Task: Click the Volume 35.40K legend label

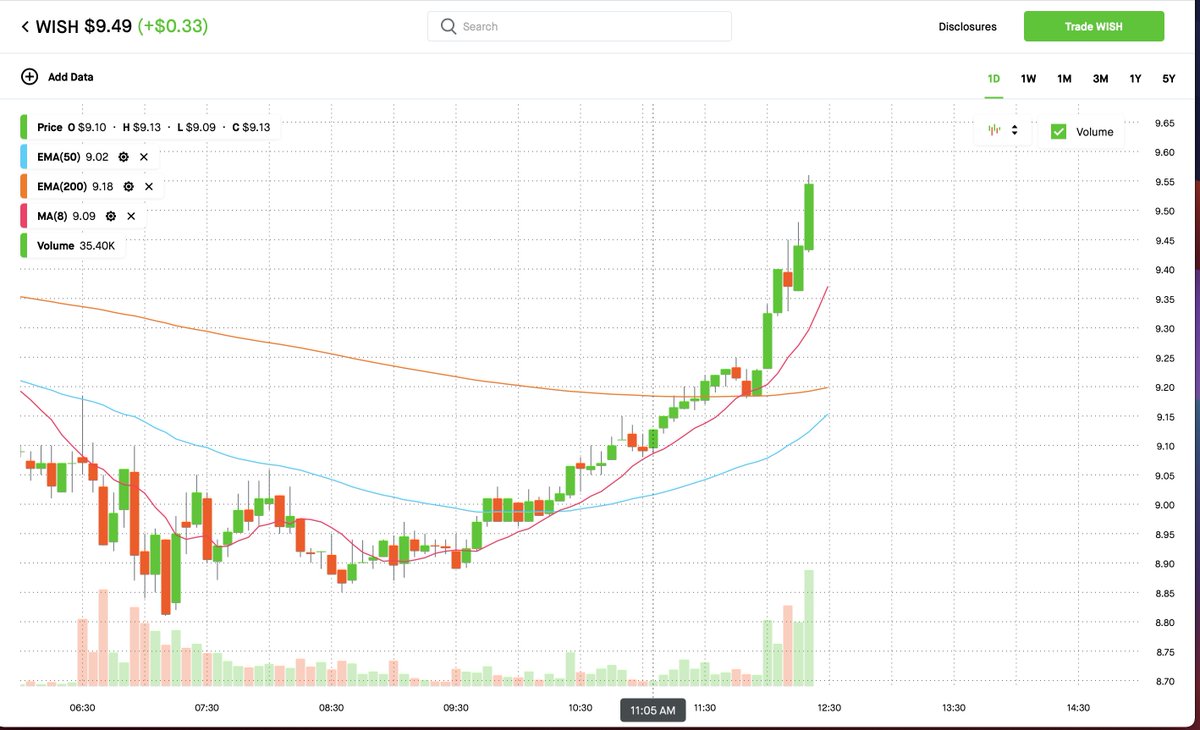Action: pos(76,245)
